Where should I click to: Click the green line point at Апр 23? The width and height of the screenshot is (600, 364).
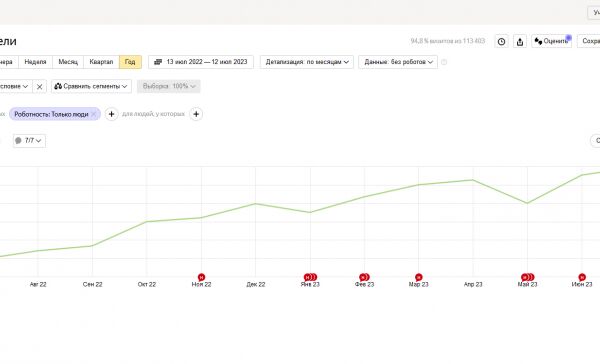(x=473, y=180)
